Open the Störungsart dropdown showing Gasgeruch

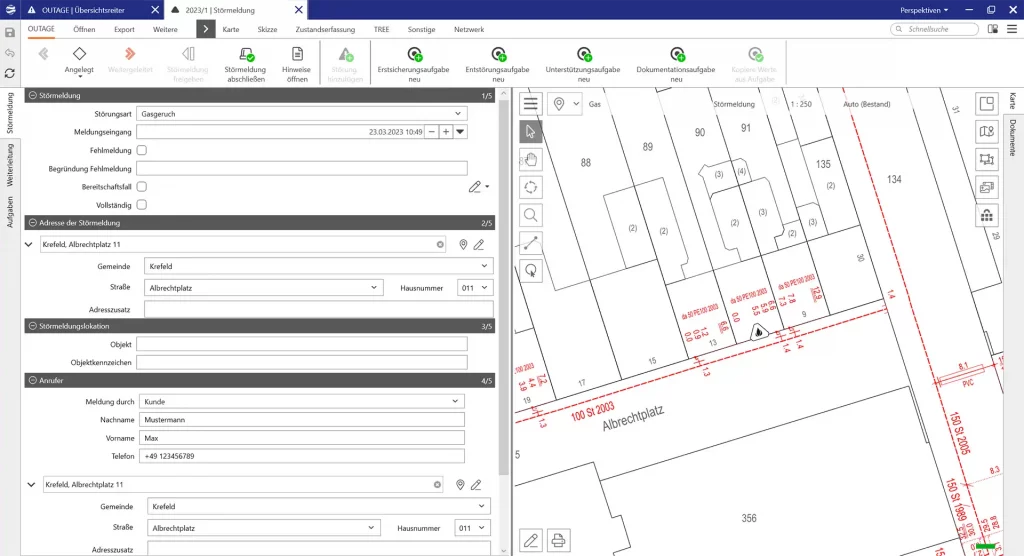(459, 114)
